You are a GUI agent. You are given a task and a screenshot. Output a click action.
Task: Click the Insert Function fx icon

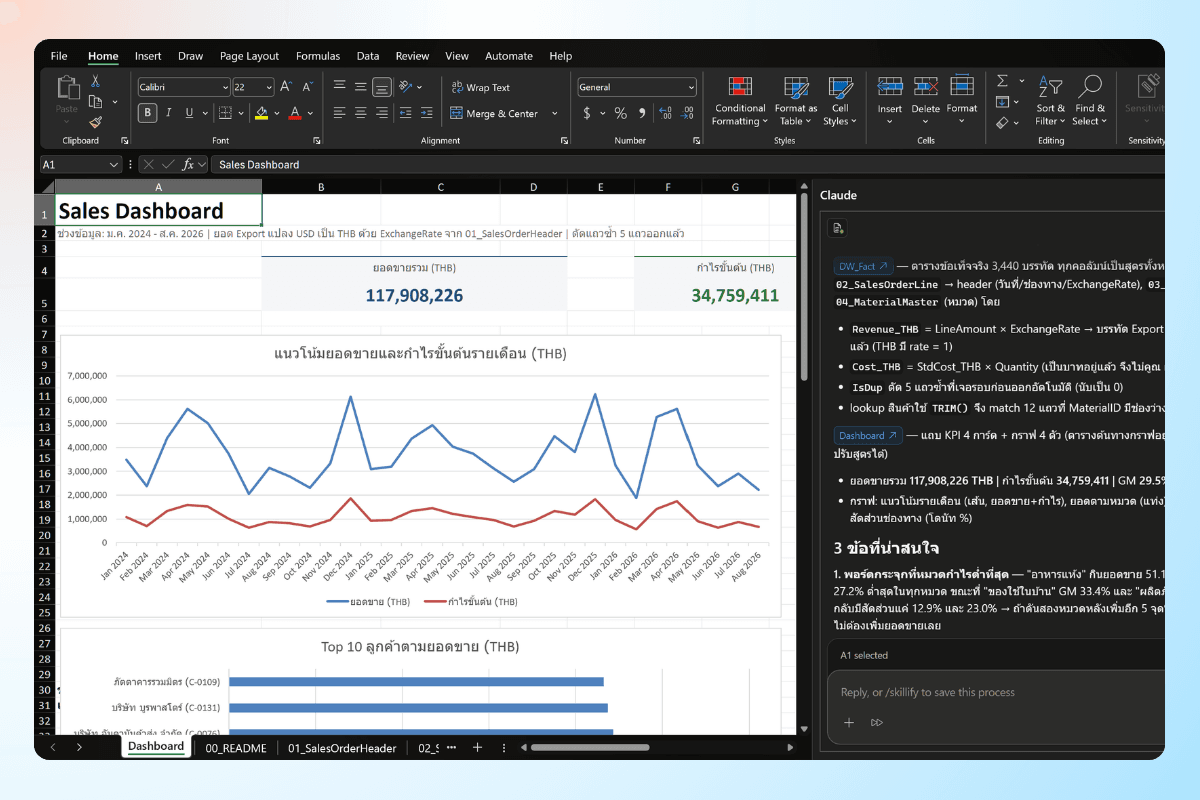(x=187, y=164)
